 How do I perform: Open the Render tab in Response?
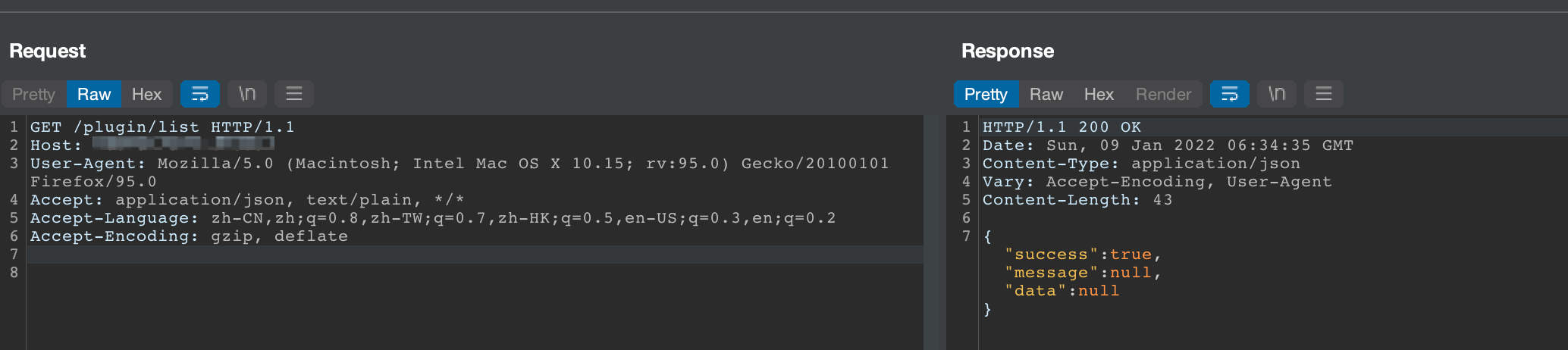point(1163,94)
